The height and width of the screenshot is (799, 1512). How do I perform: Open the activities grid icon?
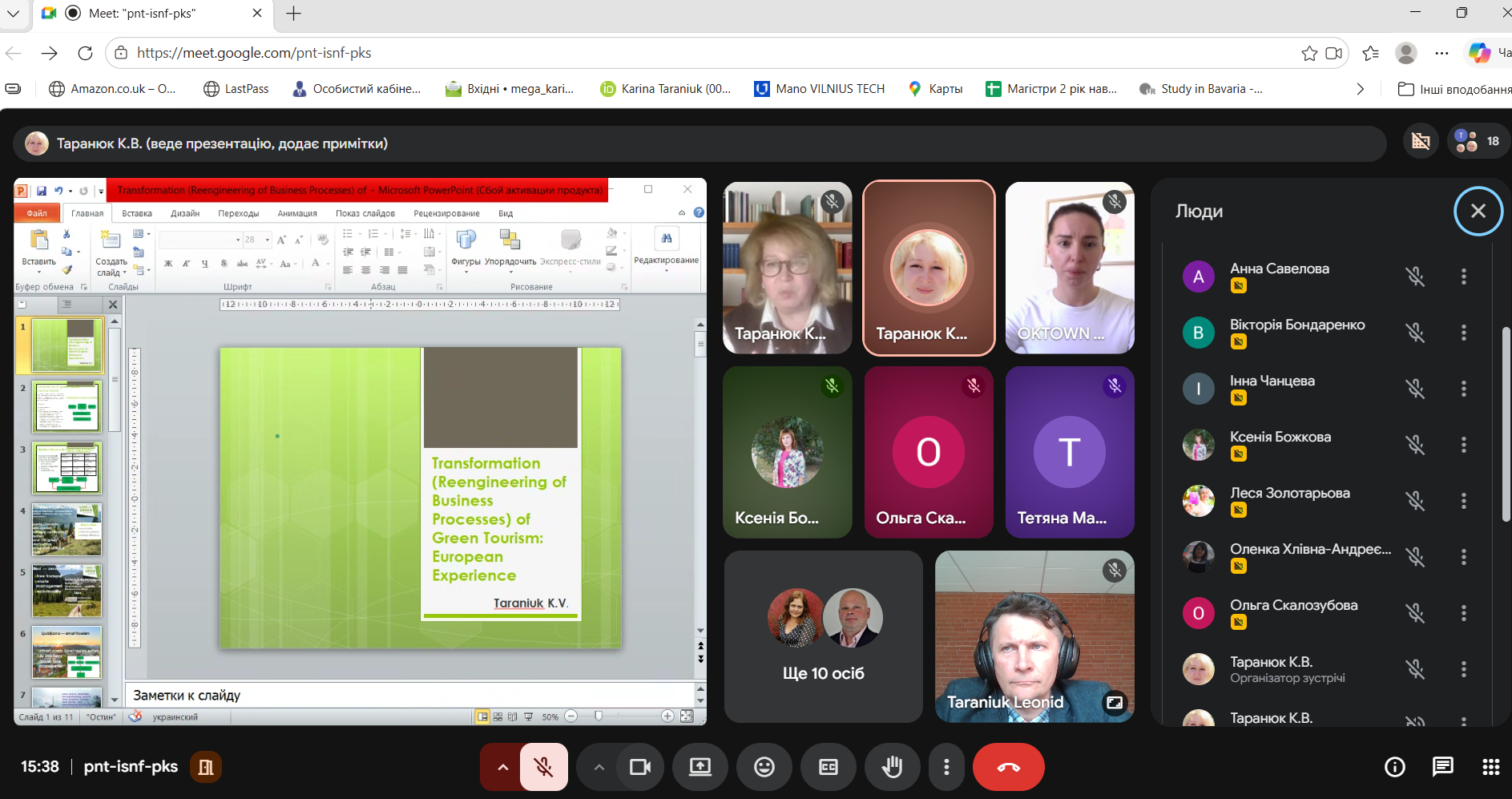(x=1490, y=767)
